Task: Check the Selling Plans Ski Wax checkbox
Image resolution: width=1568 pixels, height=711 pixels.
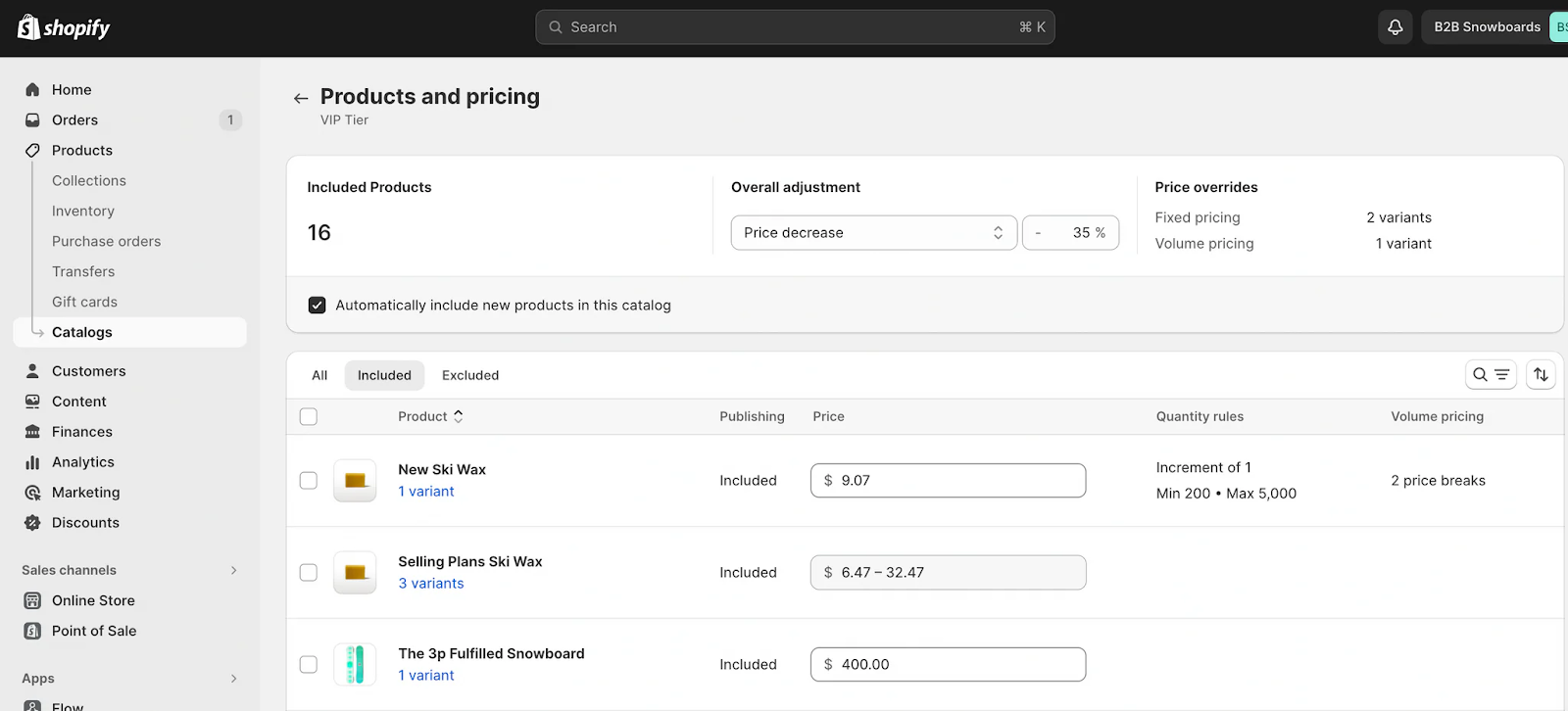Action: tap(309, 573)
